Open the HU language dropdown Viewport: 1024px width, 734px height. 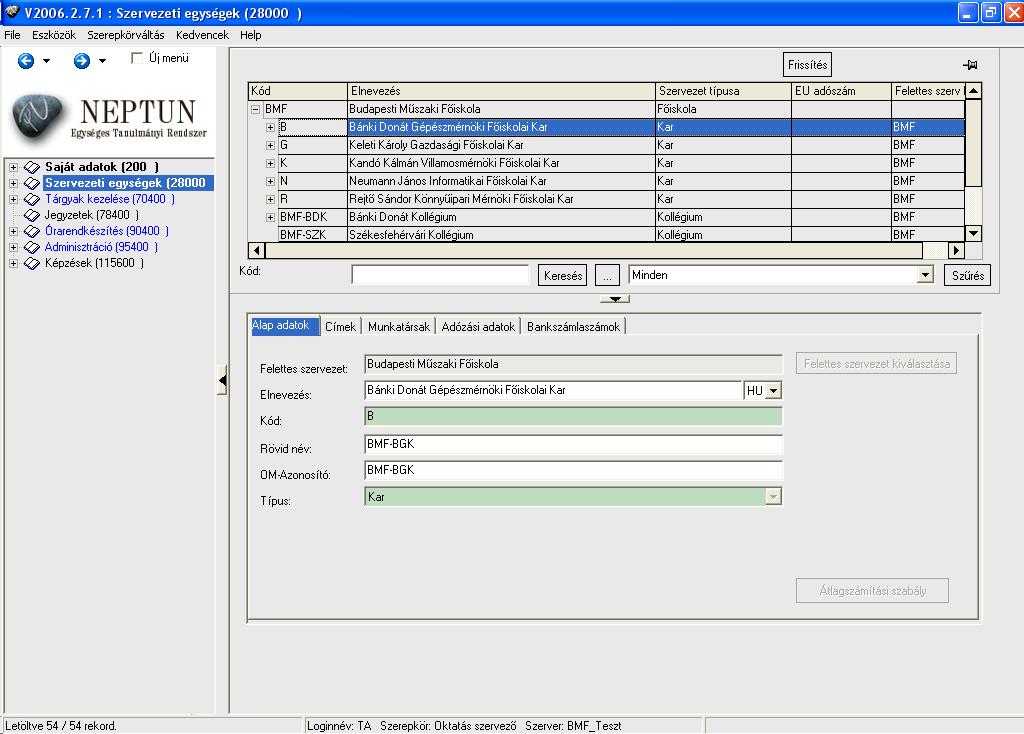(773, 391)
